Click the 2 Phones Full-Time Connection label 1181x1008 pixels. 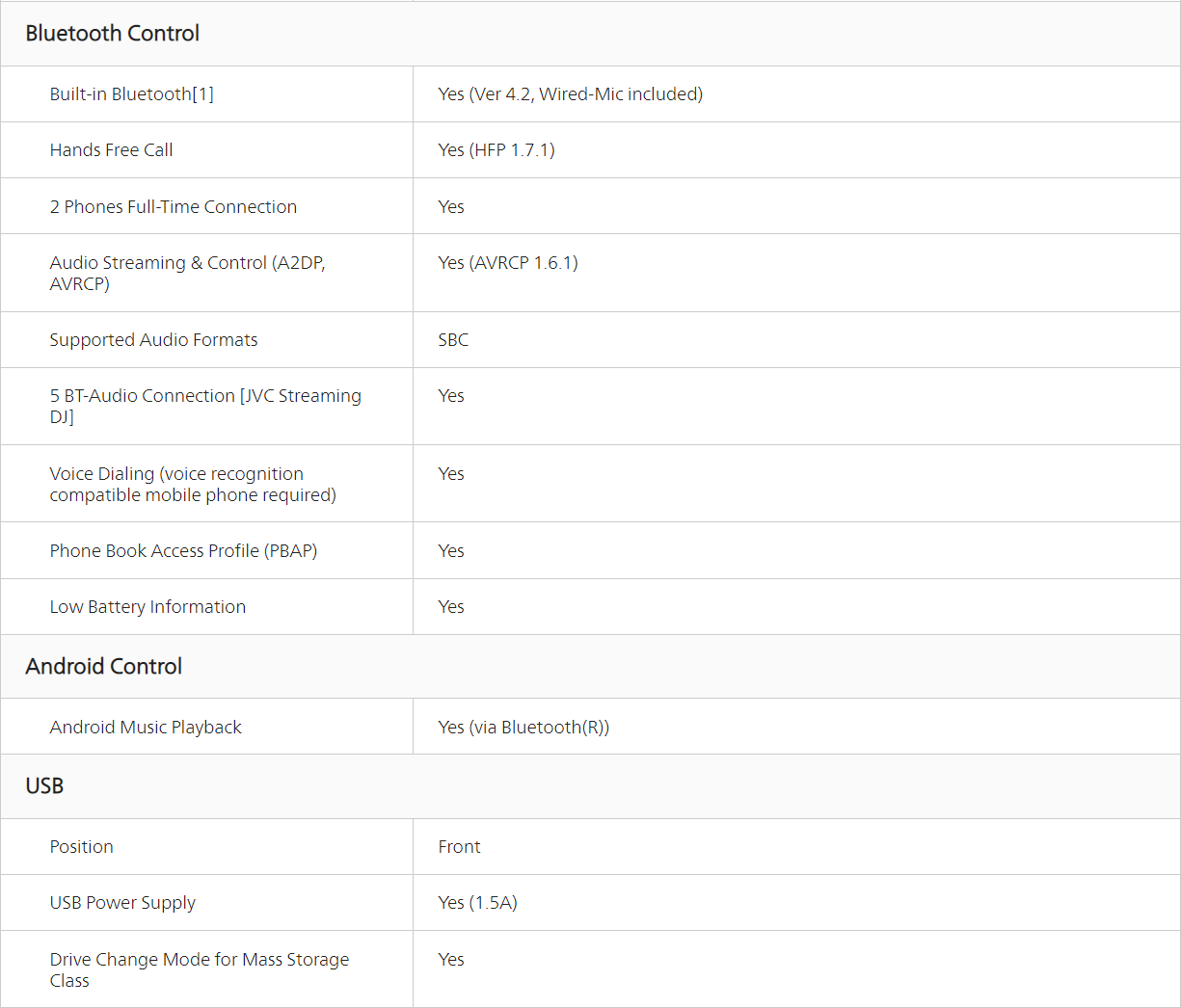[173, 207]
